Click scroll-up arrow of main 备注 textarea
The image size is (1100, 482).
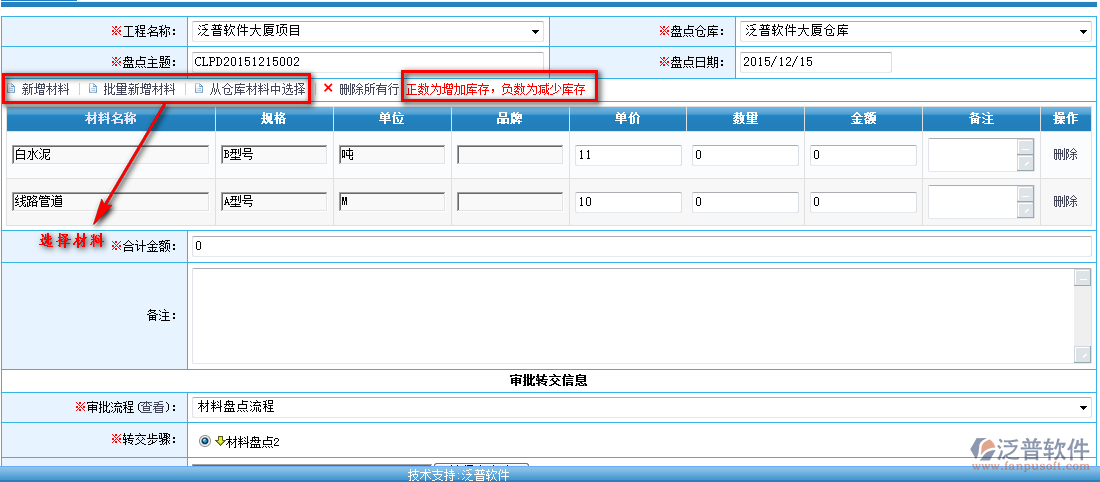click(x=1082, y=278)
